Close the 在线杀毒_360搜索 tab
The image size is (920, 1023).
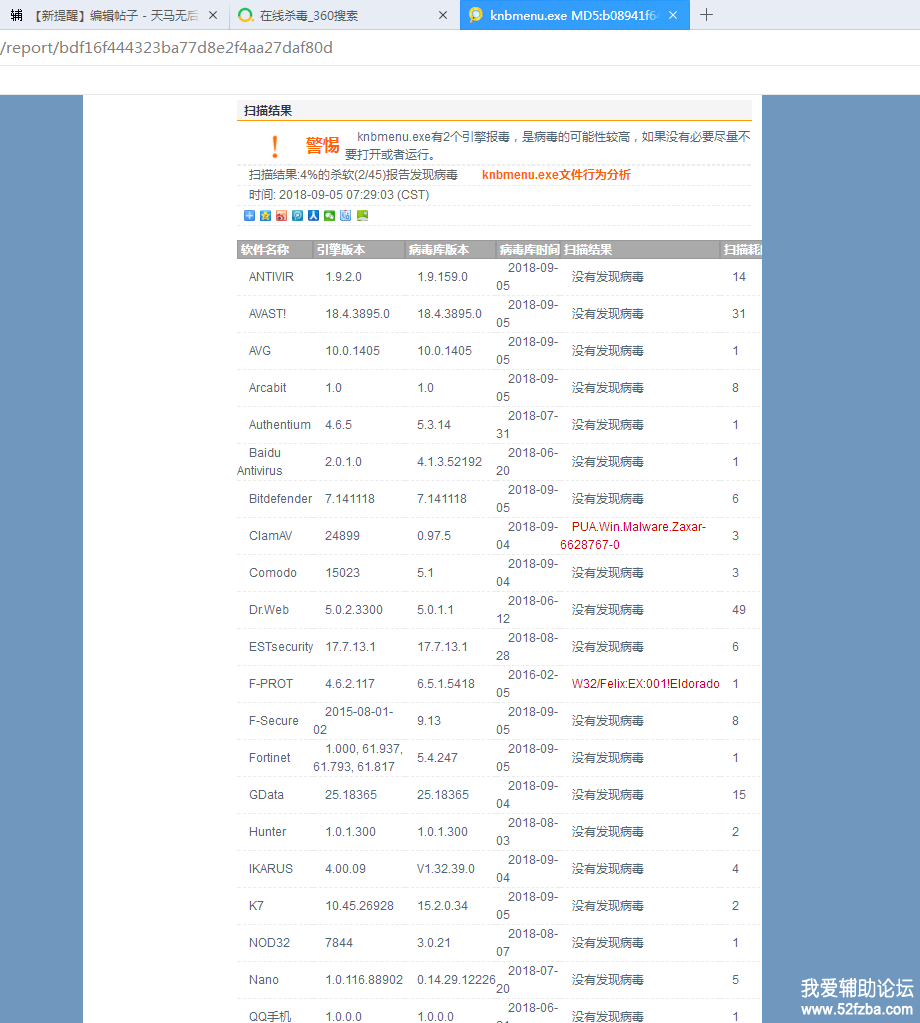443,15
